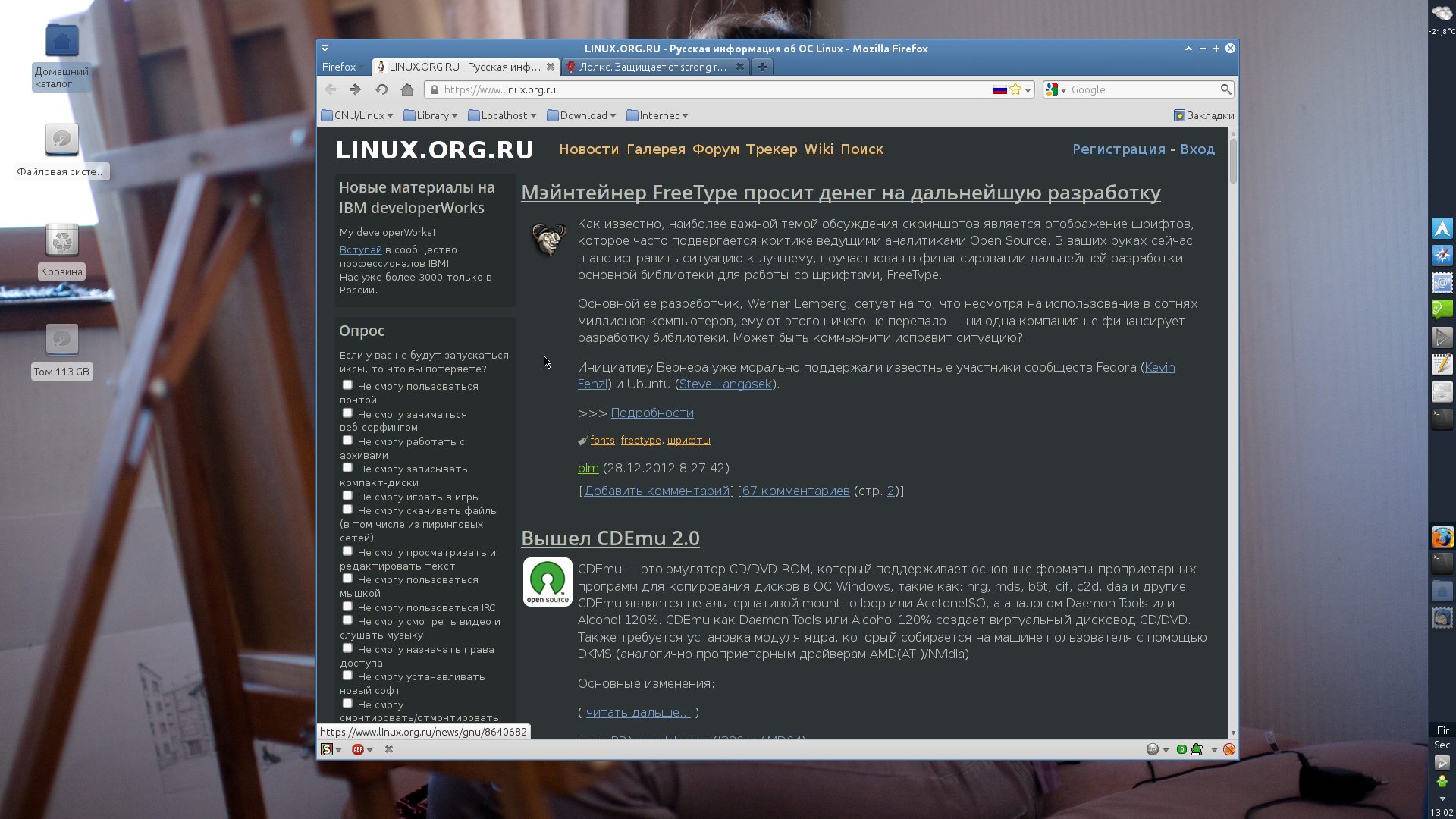
Task: Click the NoScript icon in the add-on bar
Action: pos(327,749)
